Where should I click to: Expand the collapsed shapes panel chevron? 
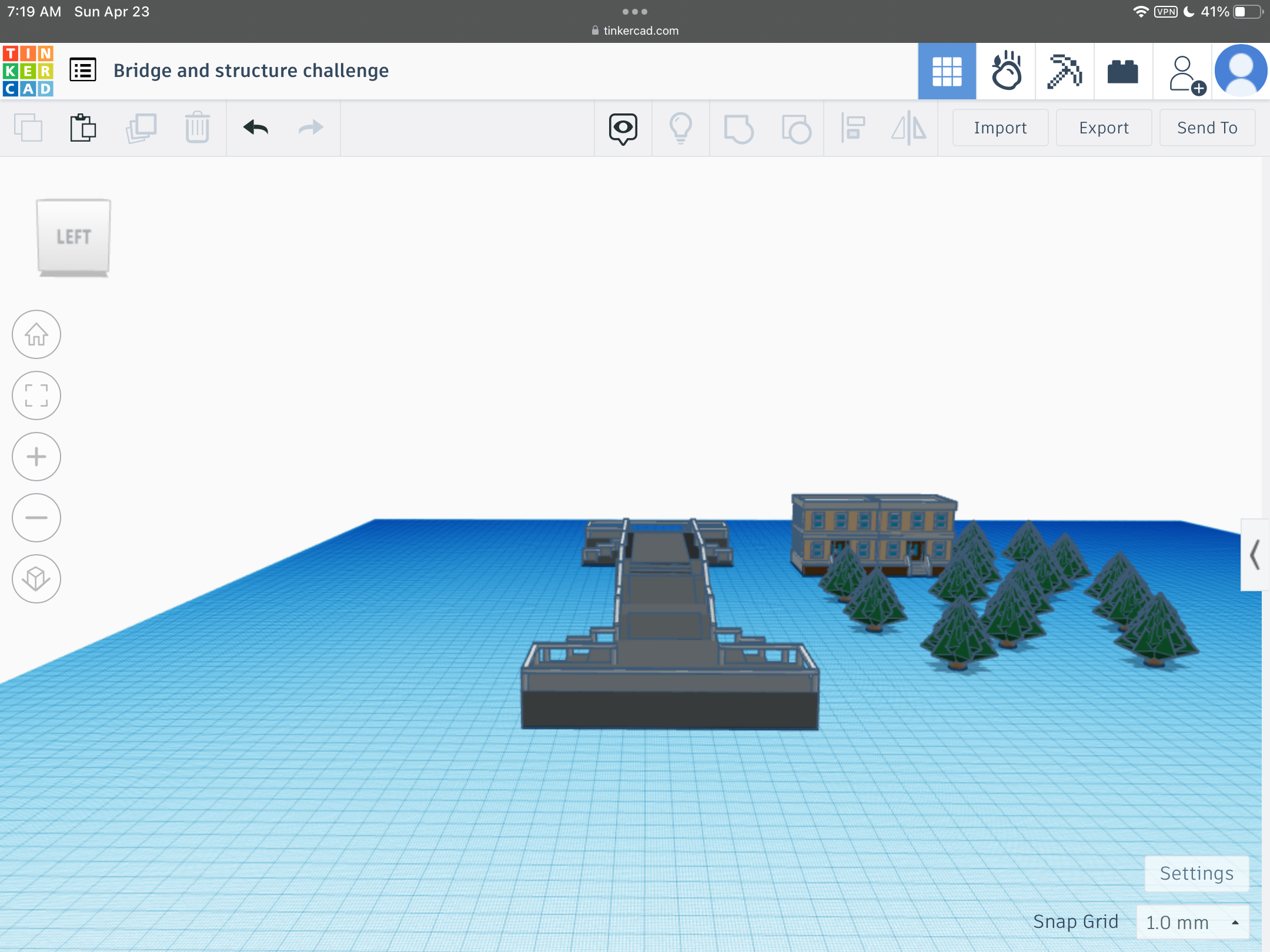click(1255, 555)
